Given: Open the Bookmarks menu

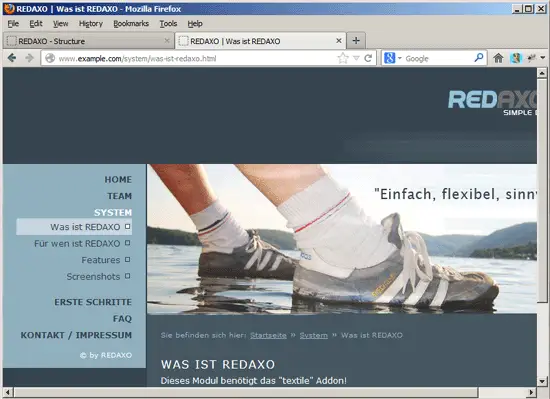Looking at the screenshot, I should [131, 23].
